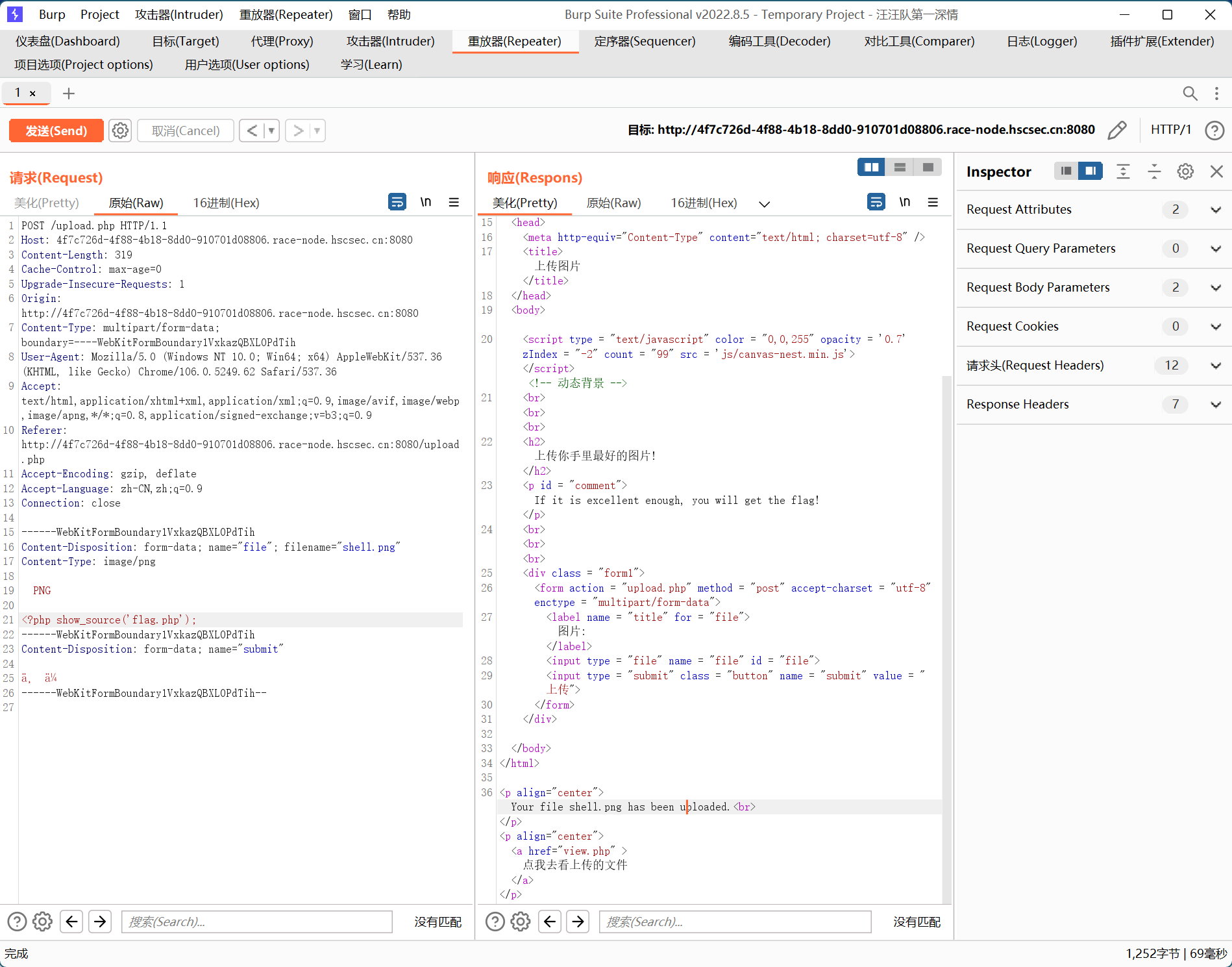Open response panel hamburger menu
The height and width of the screenshot is (967, 1232).
tap(933, 202)
